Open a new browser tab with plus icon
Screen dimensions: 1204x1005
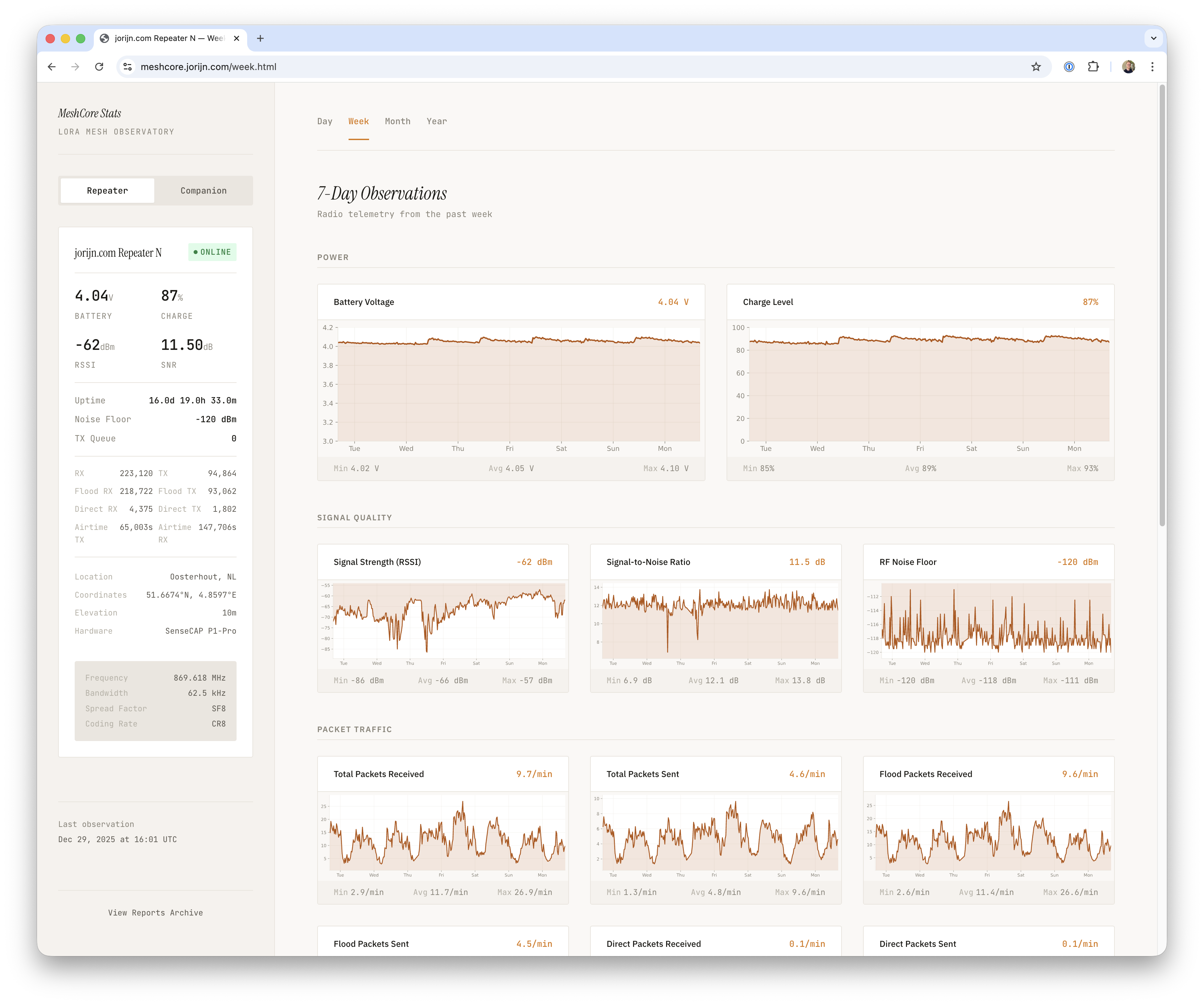pos(260,38)
